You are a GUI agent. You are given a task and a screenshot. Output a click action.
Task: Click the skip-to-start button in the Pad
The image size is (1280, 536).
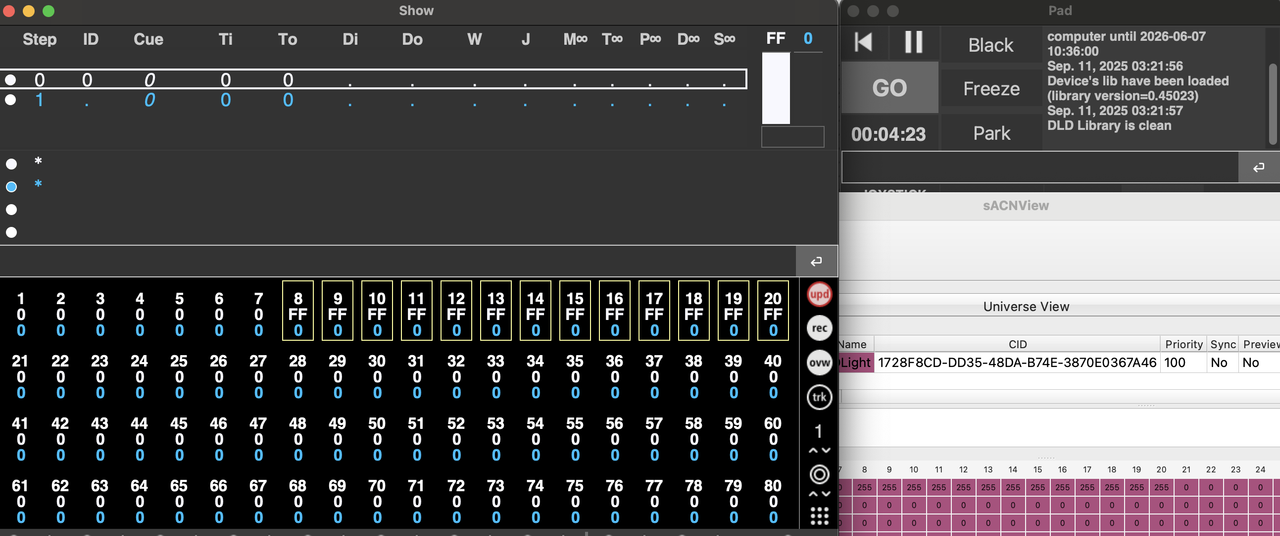pos(864,42)
